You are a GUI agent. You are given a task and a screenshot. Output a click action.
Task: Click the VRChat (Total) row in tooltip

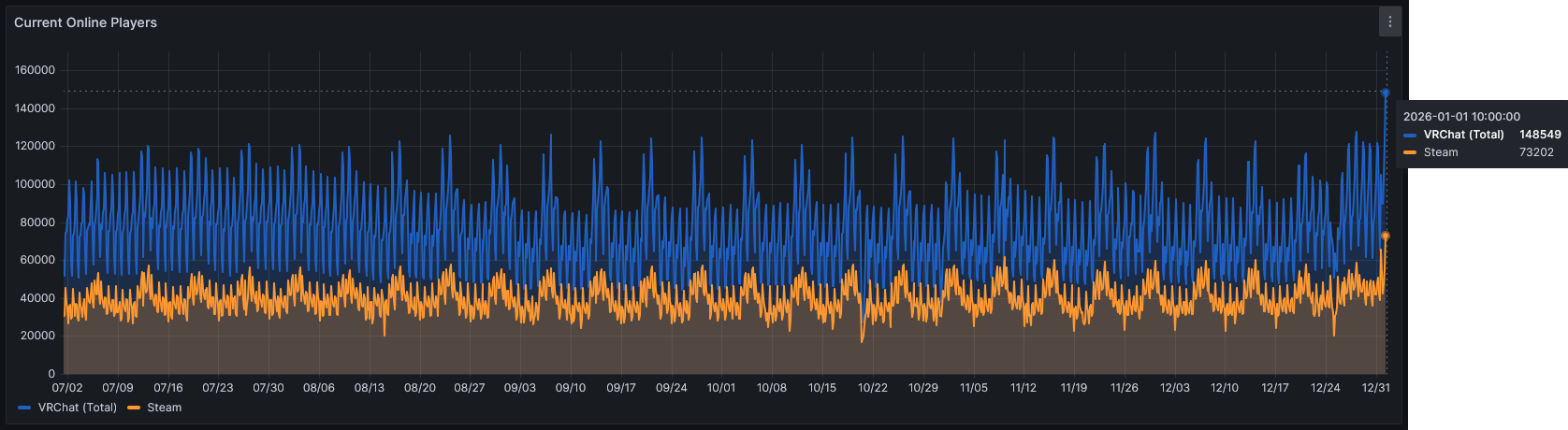pyautogui.click(x=1463, y=135)
